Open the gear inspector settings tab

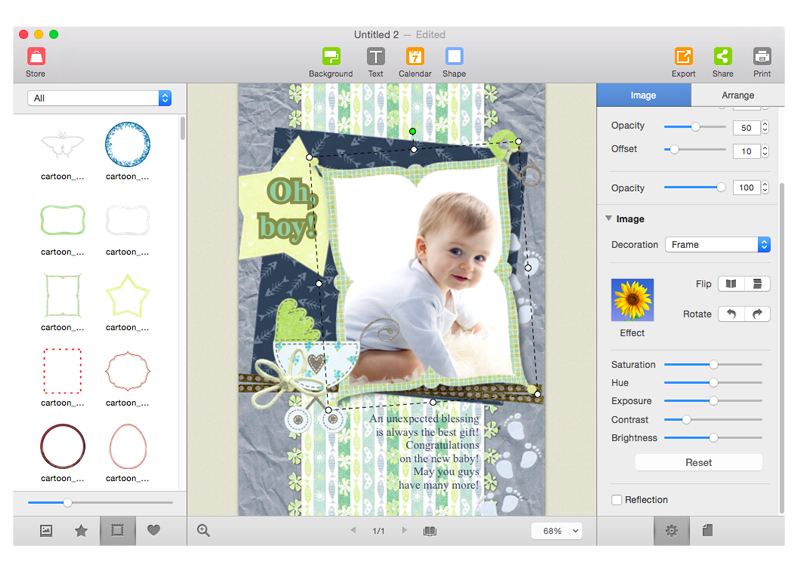click(671, 531)
